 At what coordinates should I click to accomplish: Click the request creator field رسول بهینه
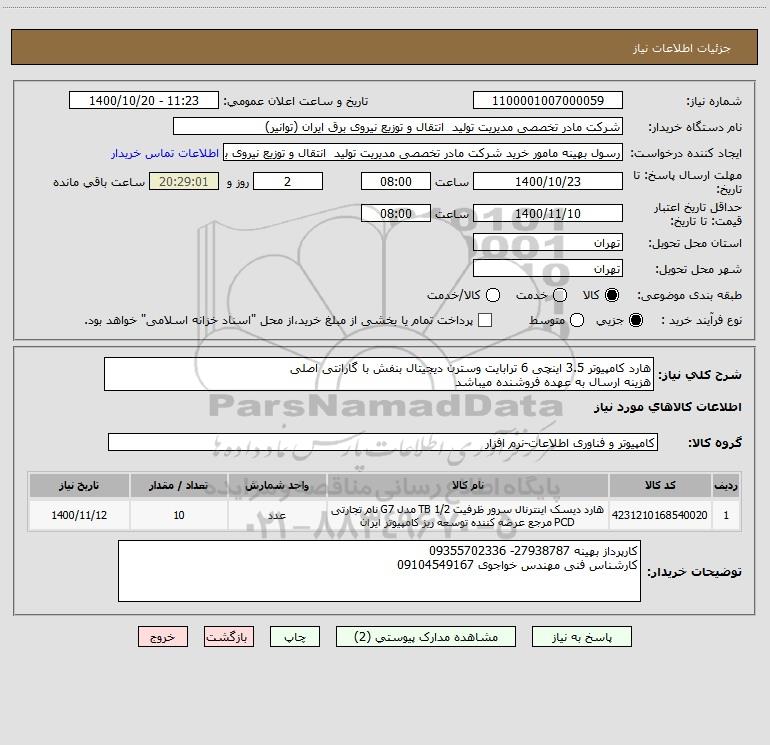click(x=423, y=153)
